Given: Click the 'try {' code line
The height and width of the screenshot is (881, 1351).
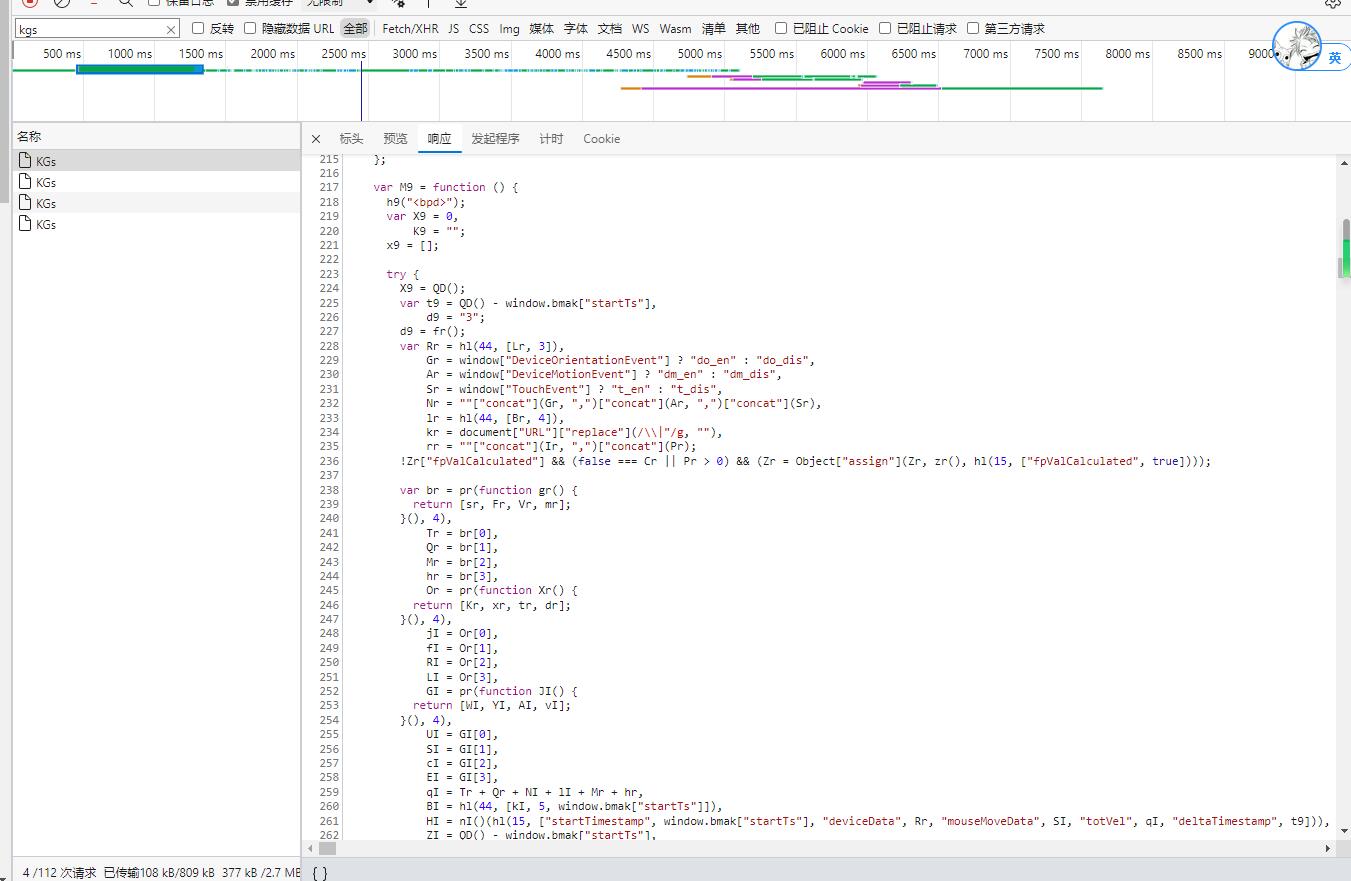Looking at the screenshot, I should point(403,274).
